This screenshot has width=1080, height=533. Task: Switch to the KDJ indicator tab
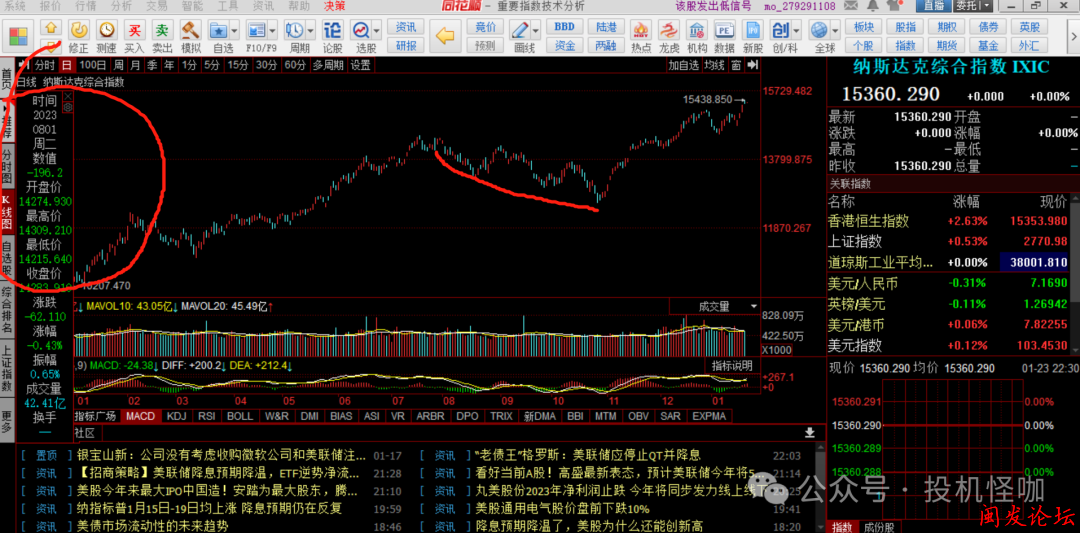[x=176, y=416]
